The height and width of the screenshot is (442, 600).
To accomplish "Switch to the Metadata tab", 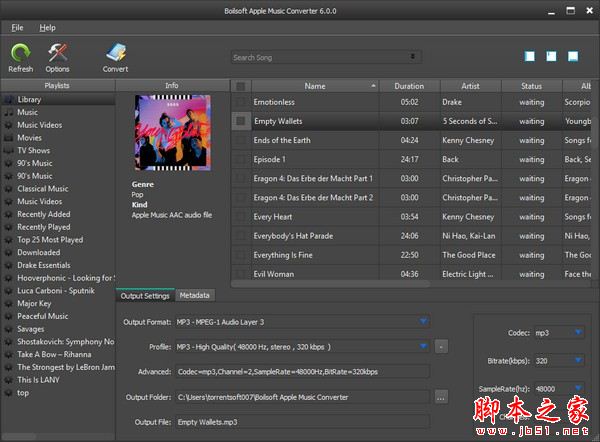I will click(x=195, y=295).
